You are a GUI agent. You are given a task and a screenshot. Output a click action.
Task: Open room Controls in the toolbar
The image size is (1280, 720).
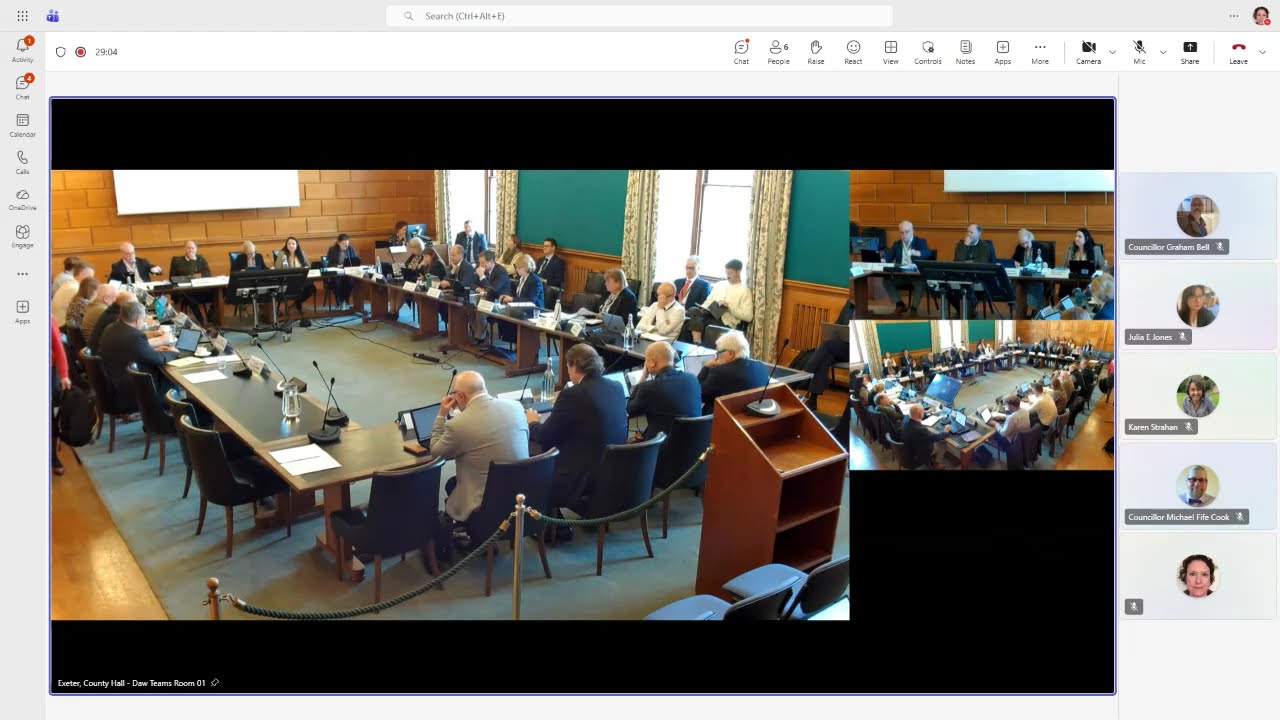click(x=928, y=52)
